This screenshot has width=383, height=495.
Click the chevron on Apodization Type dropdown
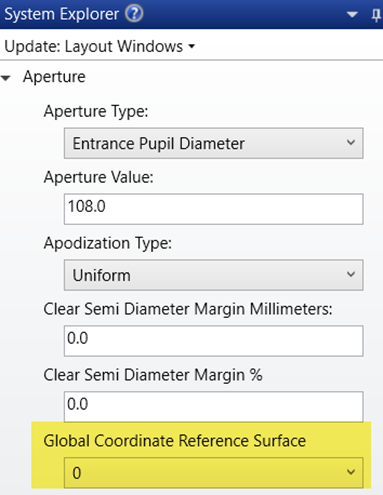(x=351, y=274)
